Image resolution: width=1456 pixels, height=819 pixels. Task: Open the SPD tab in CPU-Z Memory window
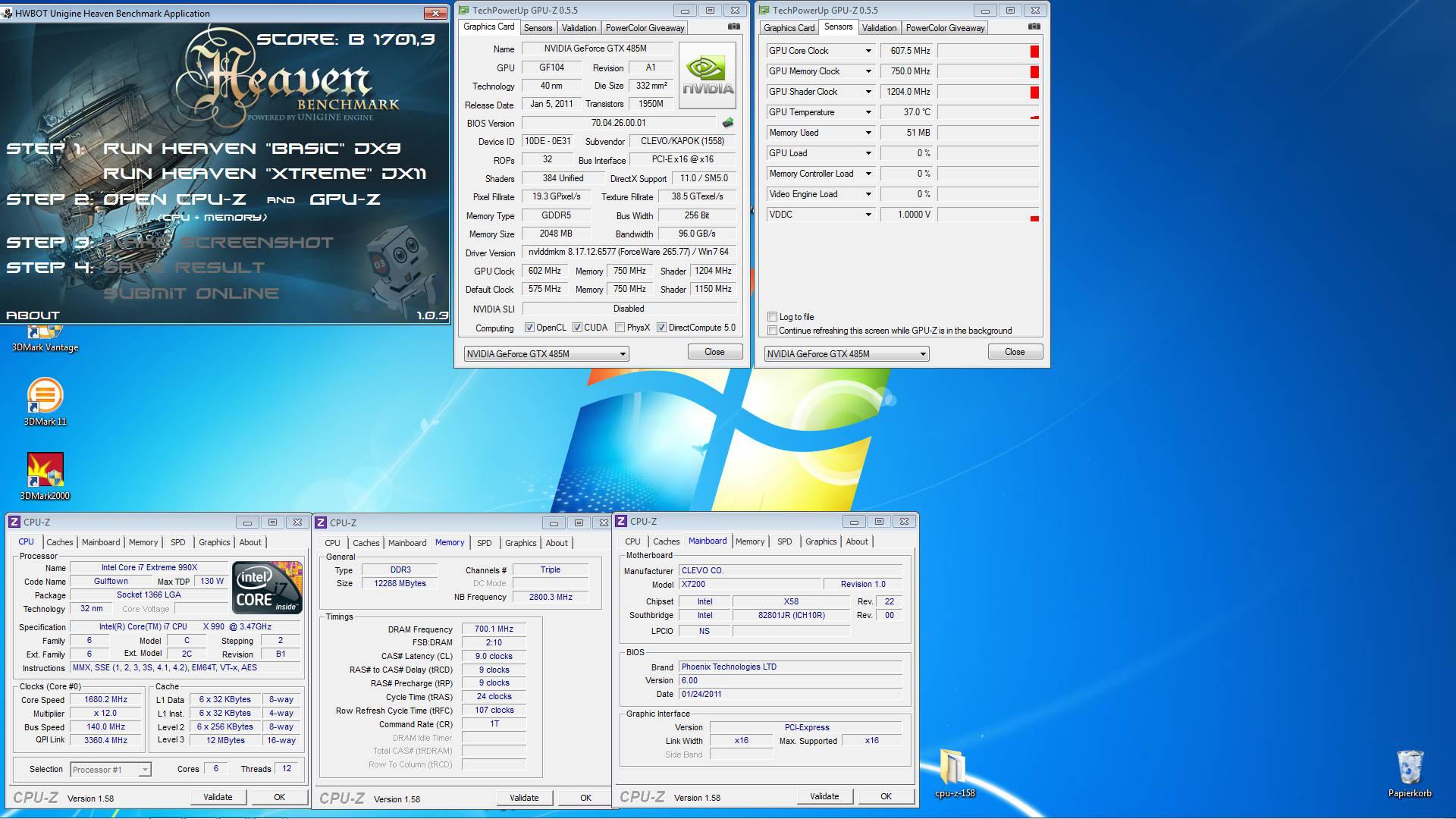[484, 543]
